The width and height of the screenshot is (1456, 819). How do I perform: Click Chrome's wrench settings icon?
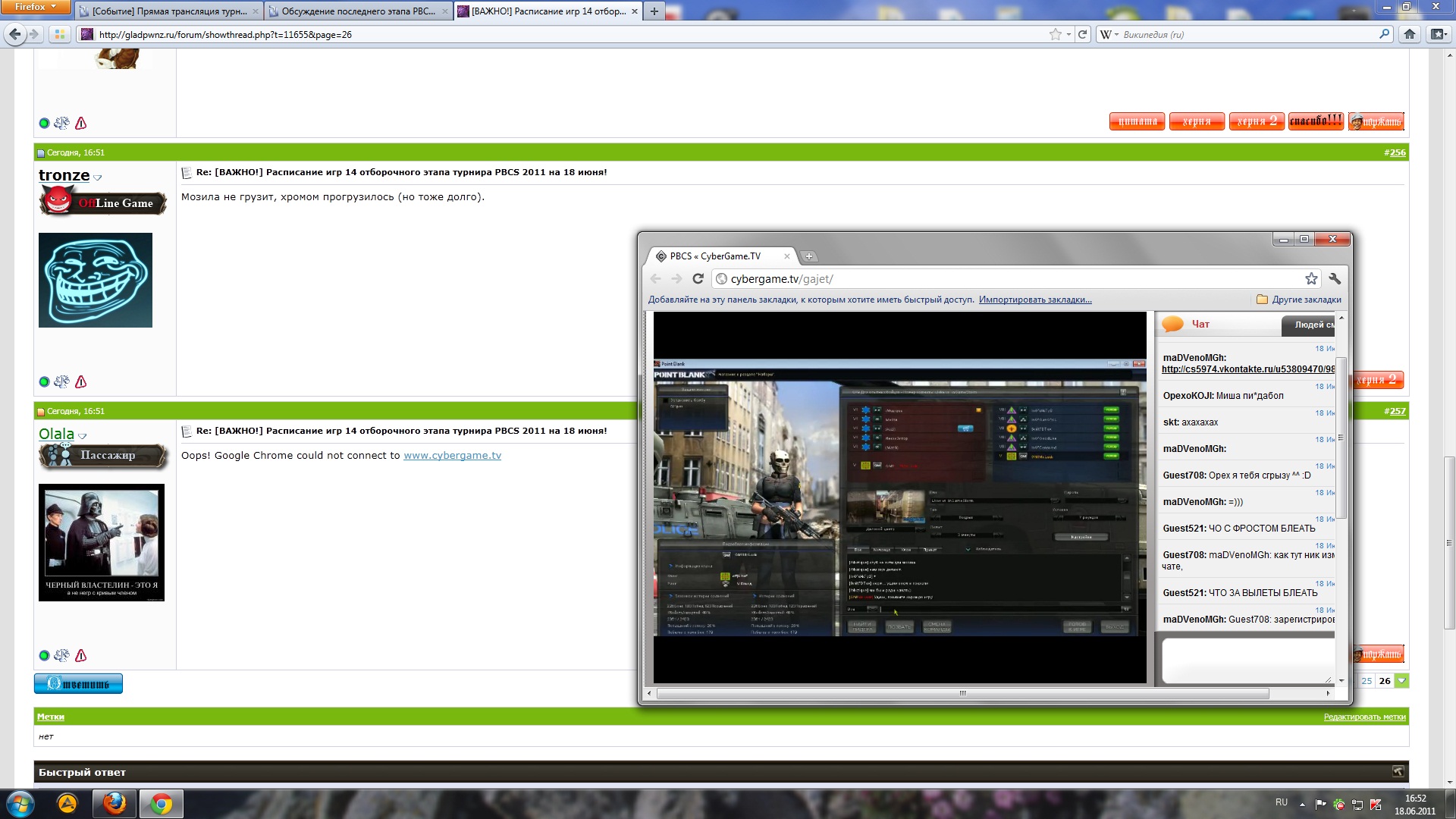(1335, 278)
